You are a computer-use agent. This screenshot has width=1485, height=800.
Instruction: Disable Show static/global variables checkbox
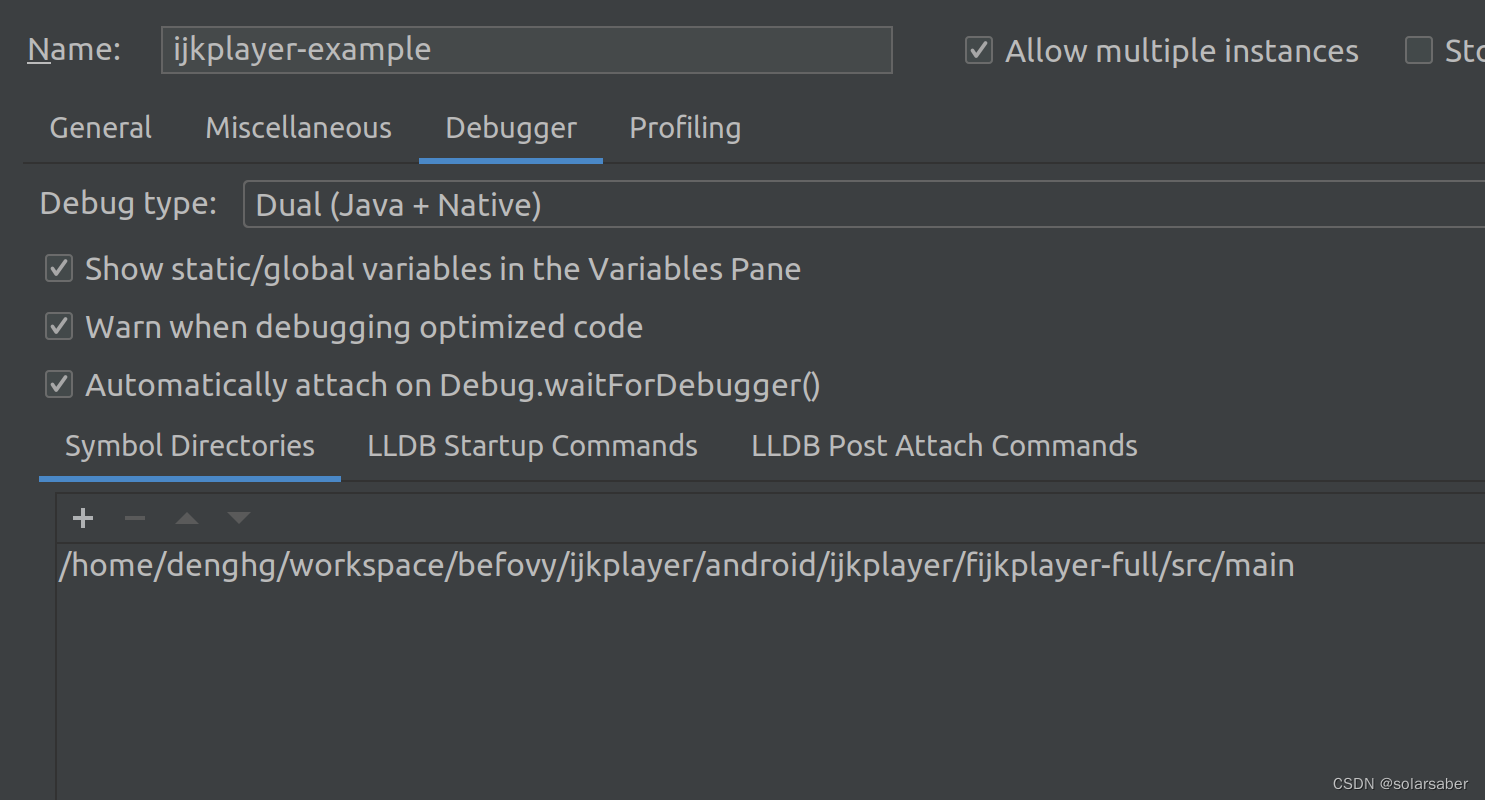pos(59,269)
